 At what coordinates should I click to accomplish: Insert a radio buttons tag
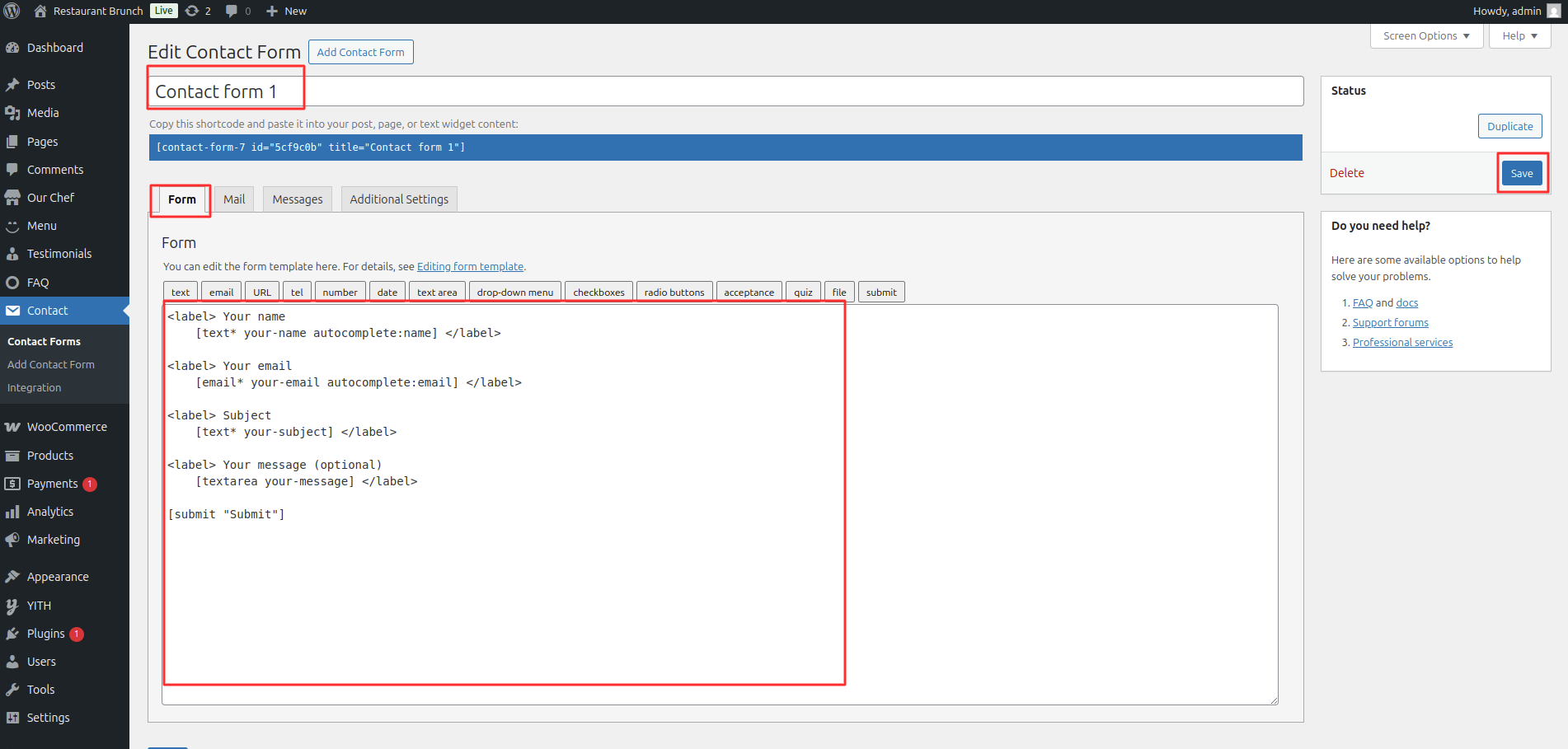tap(674, 292)
